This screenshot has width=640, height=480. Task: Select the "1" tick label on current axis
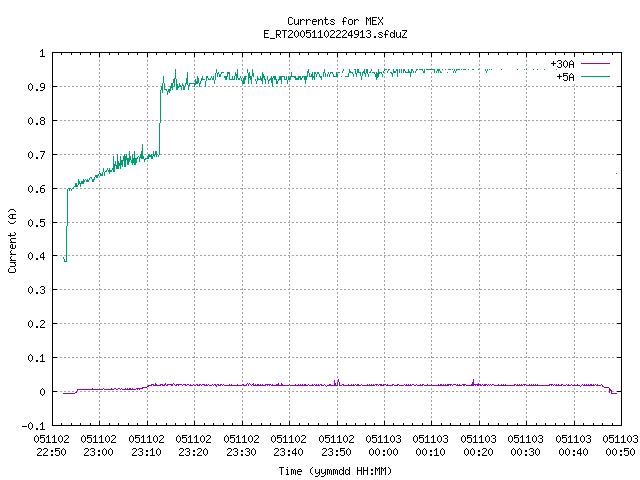click(x=42, y=53)
